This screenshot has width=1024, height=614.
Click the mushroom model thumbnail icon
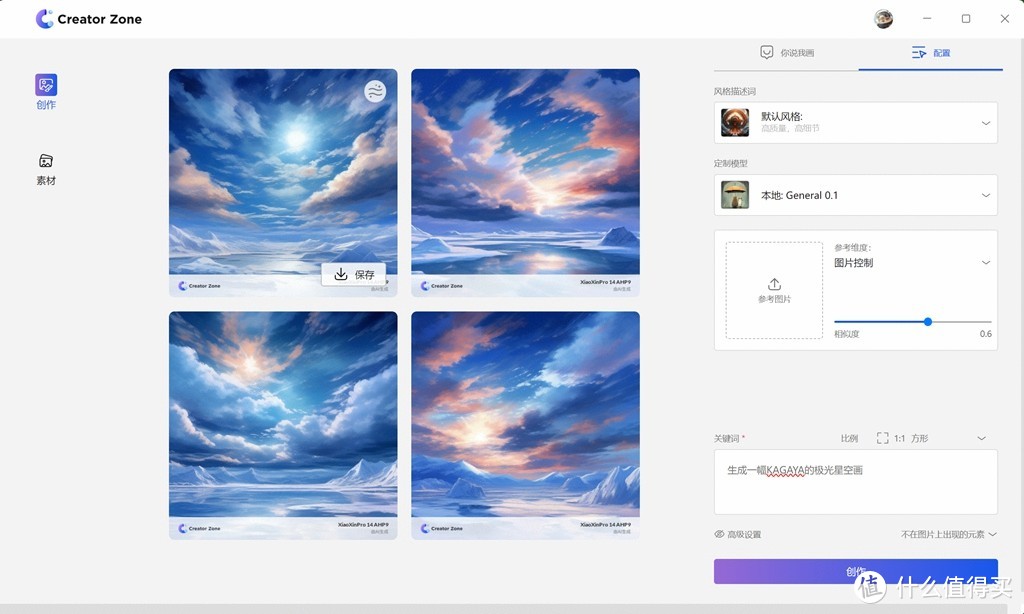(x=735, y=195)
